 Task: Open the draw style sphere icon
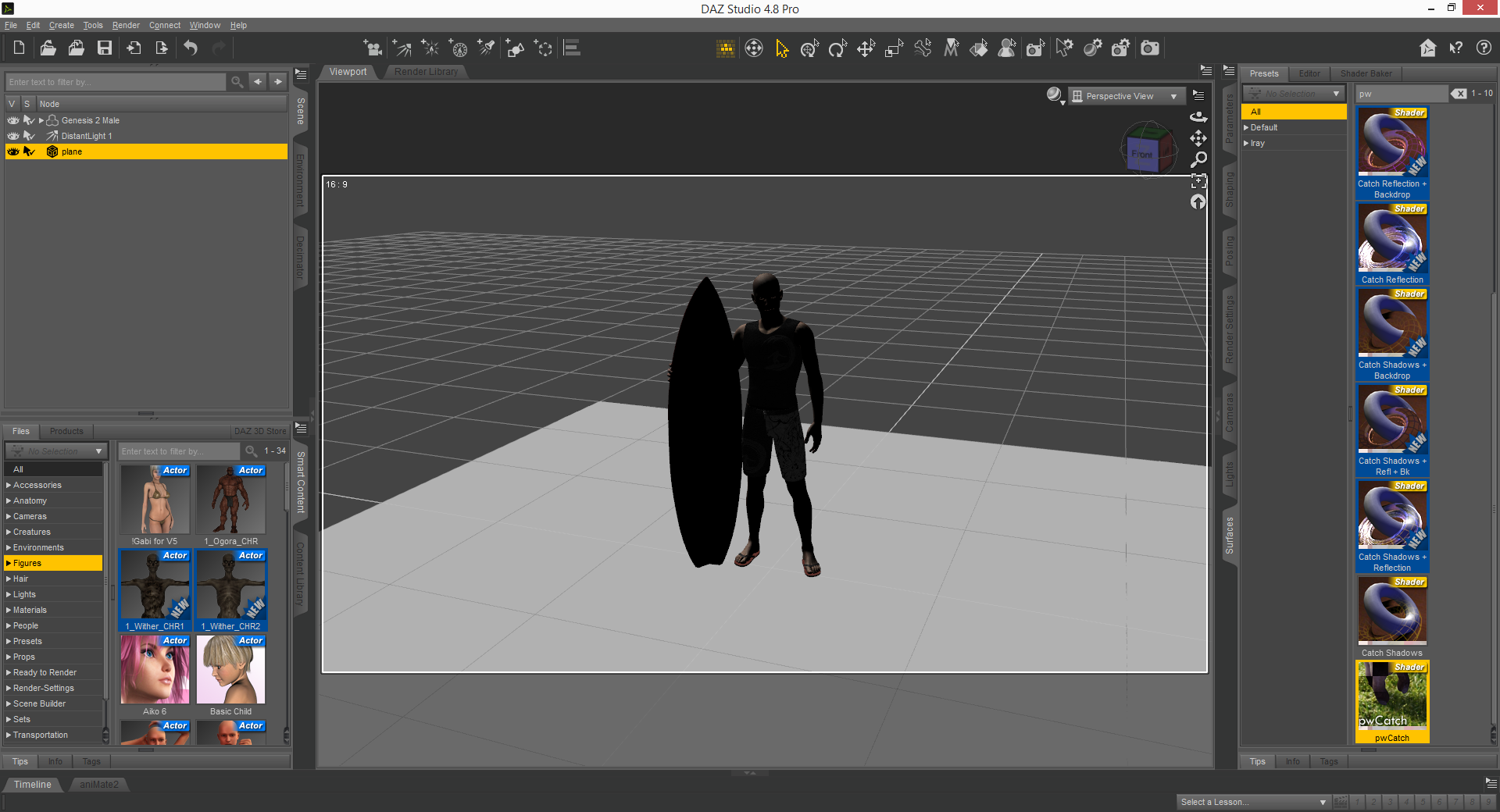click(x=1055, y=95)
